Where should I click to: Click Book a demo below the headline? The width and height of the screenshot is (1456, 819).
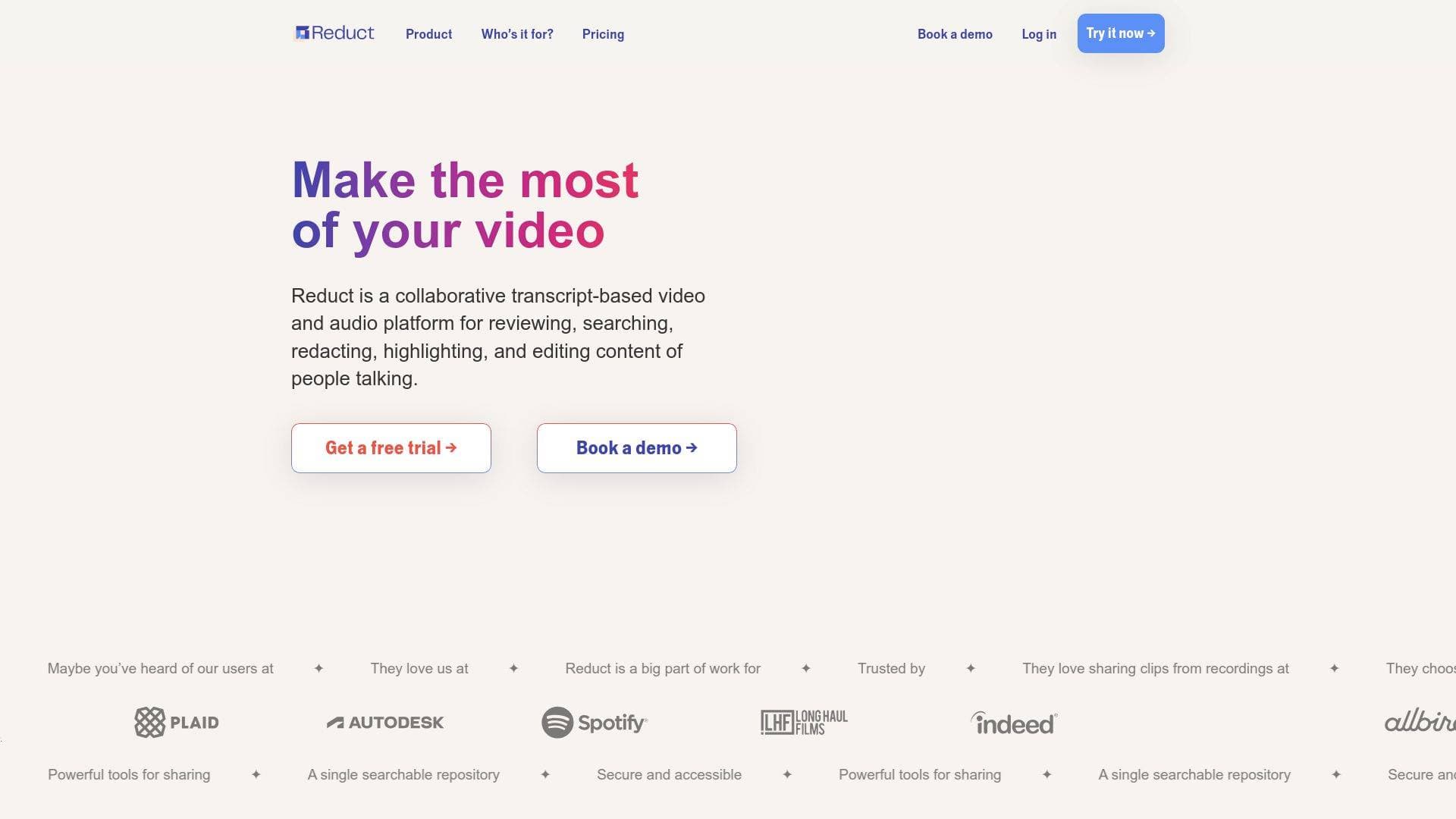(x=636, y=447)
